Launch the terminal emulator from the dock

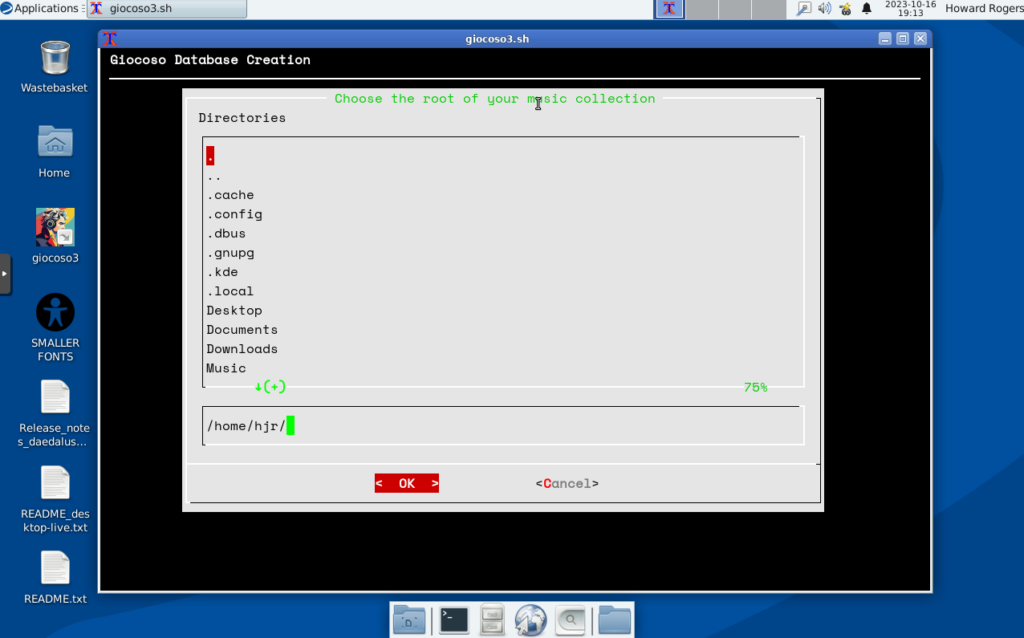click(x=454, y=620)
